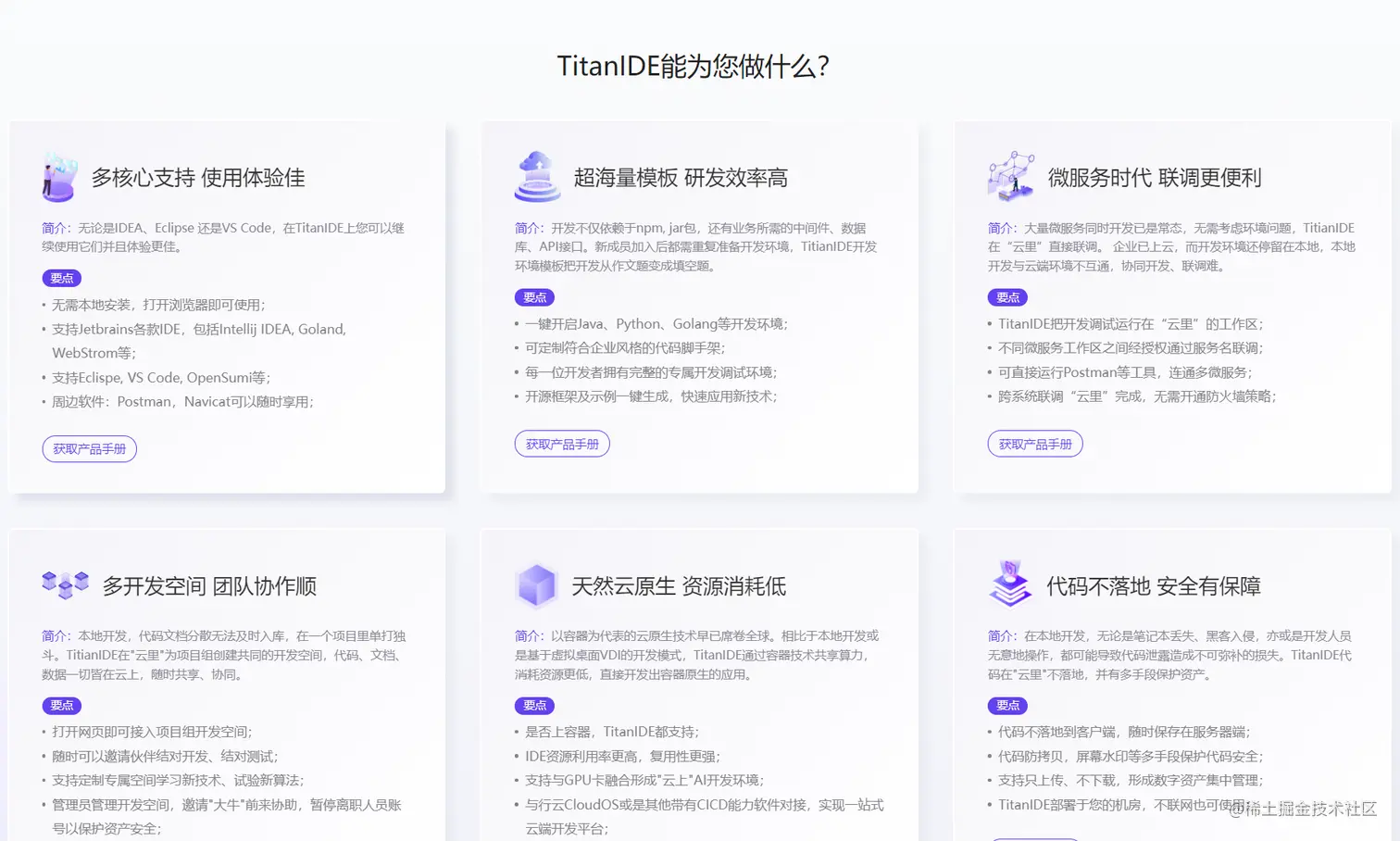Screen dimensions: 1400x841
Task: Click bullet 代码不落地到客户端
Action: click(1124, 732)
